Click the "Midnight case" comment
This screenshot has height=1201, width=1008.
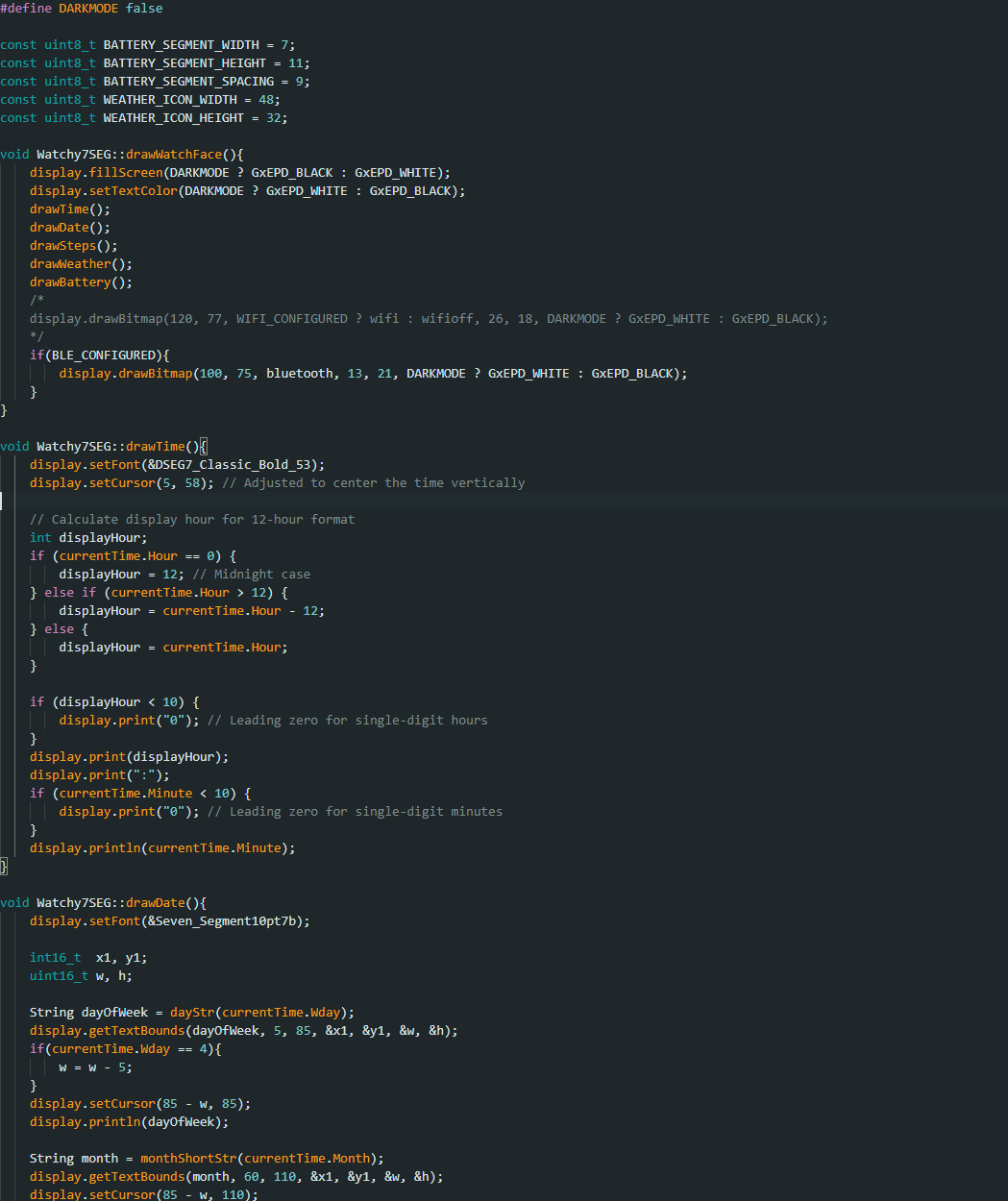click(x=252, y=575)
